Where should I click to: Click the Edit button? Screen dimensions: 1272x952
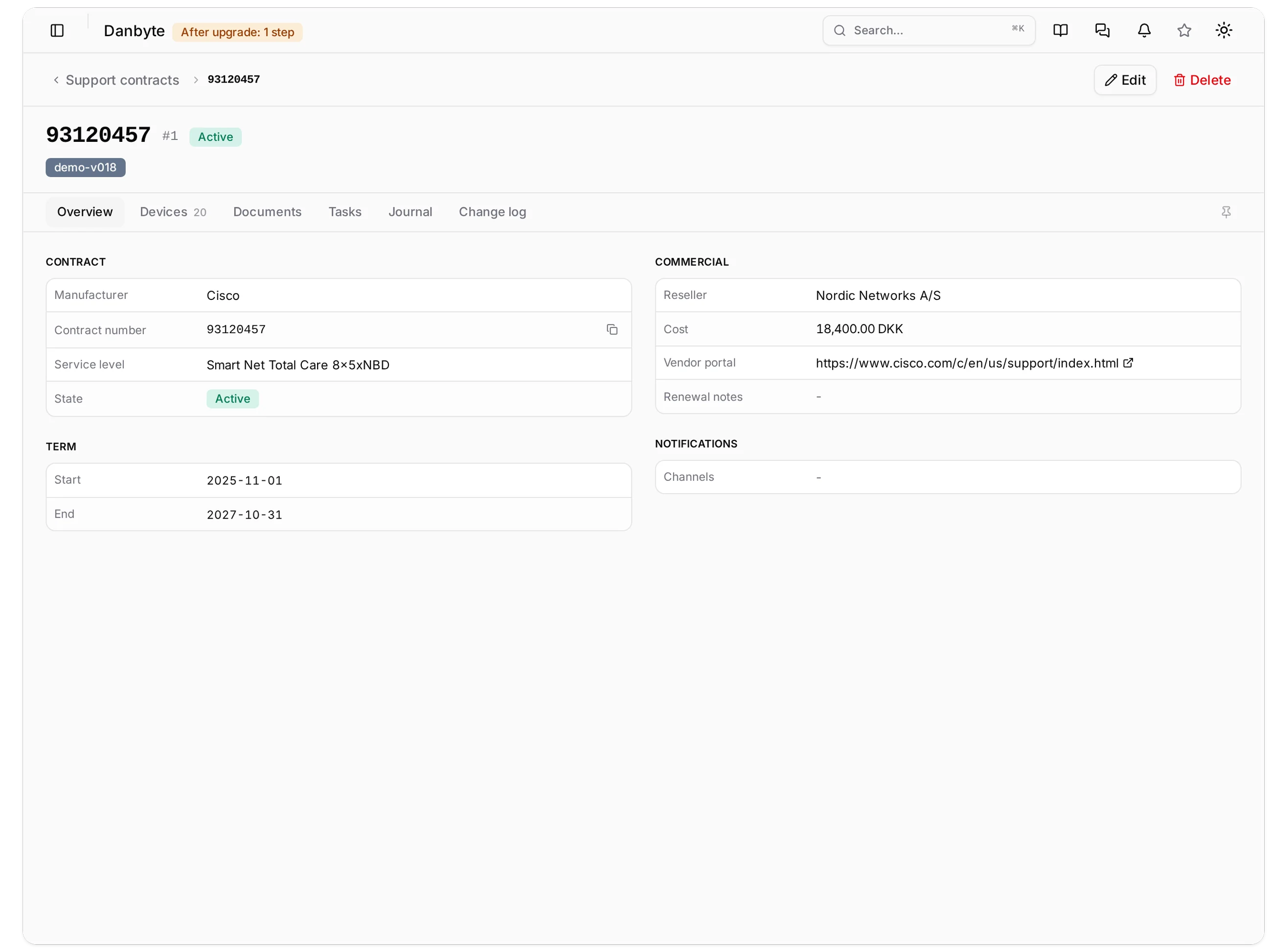pos(1125,80)
